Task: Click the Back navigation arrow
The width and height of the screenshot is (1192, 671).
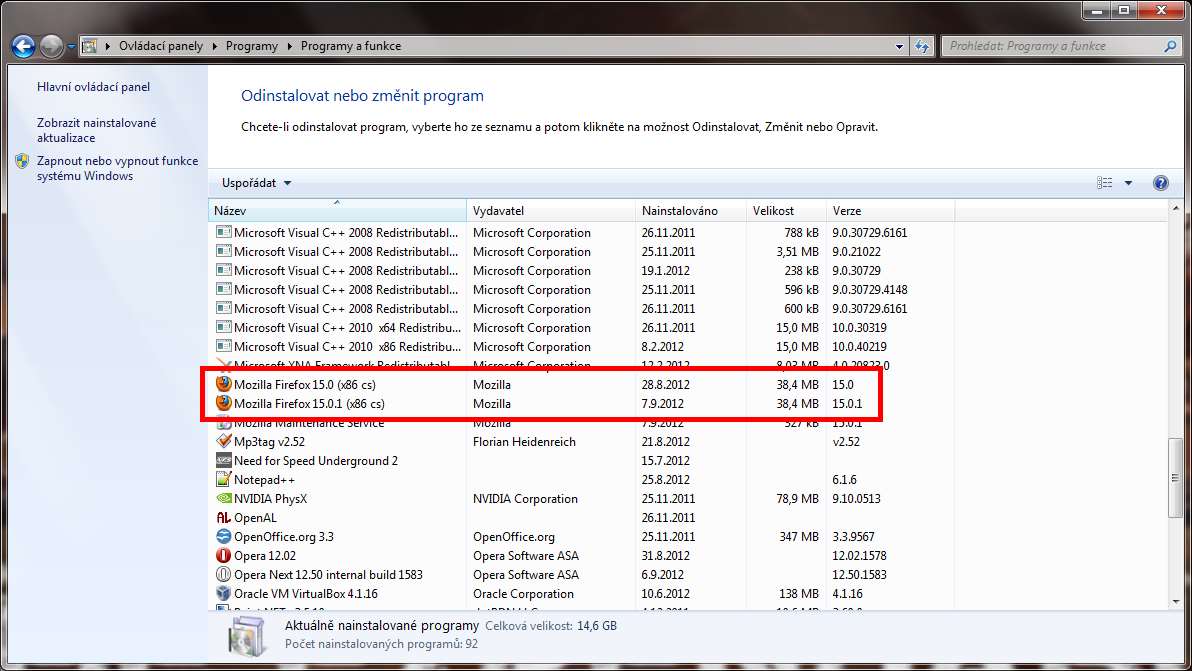Action: click(24, 46)
